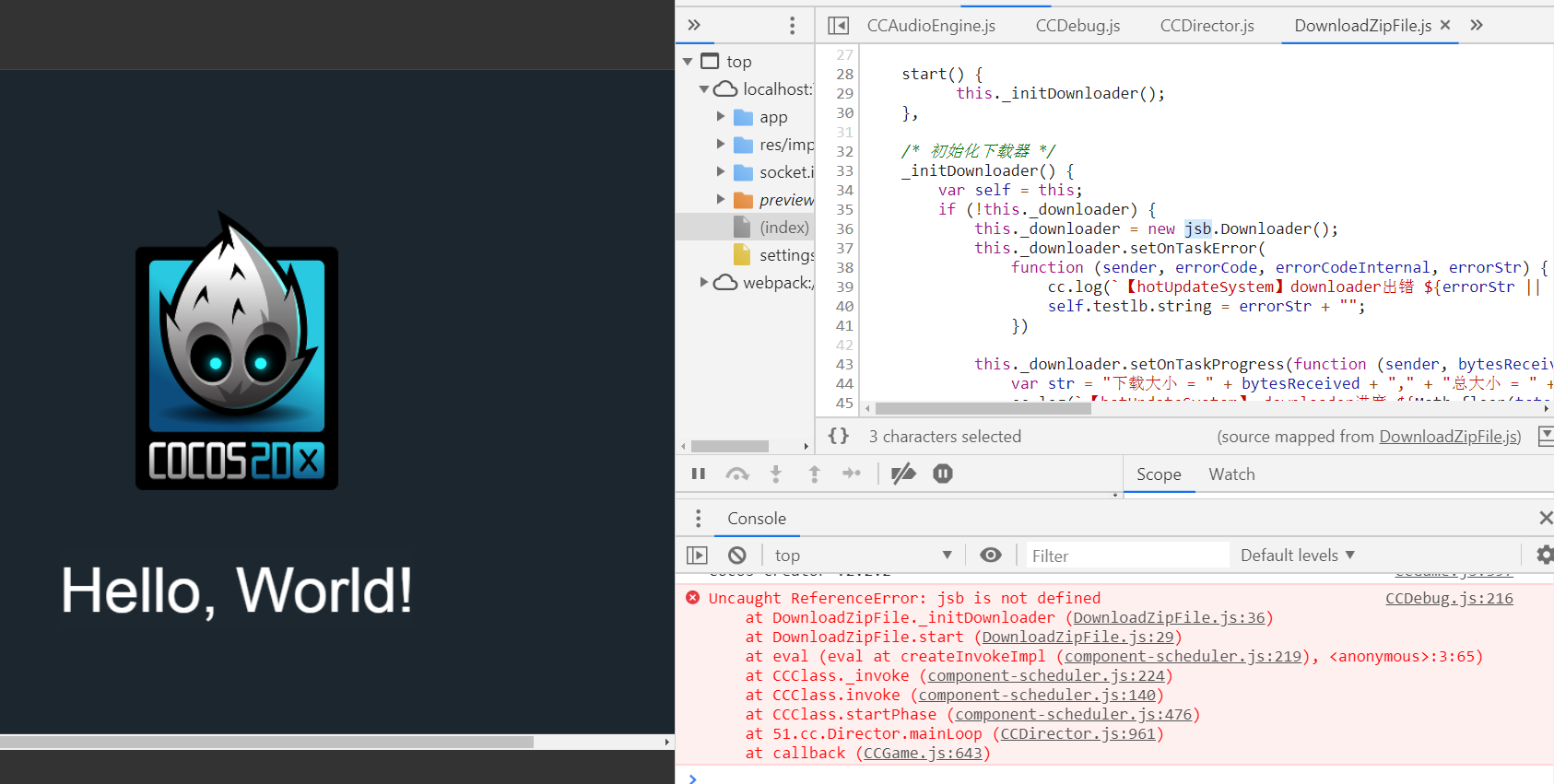
Task: Click the red error icon in console
Action: tap(692, 598)
